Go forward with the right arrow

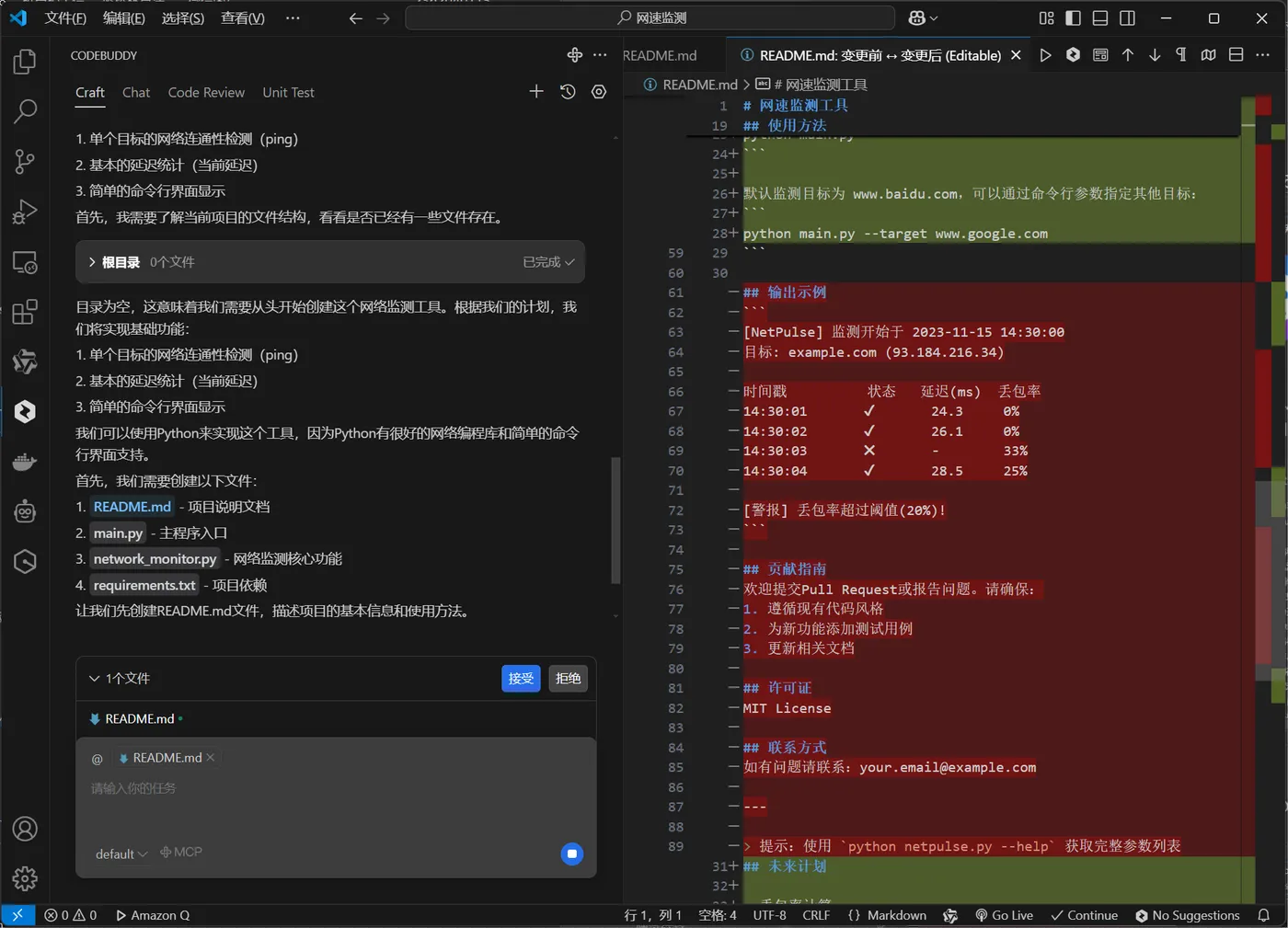[384, 17]
